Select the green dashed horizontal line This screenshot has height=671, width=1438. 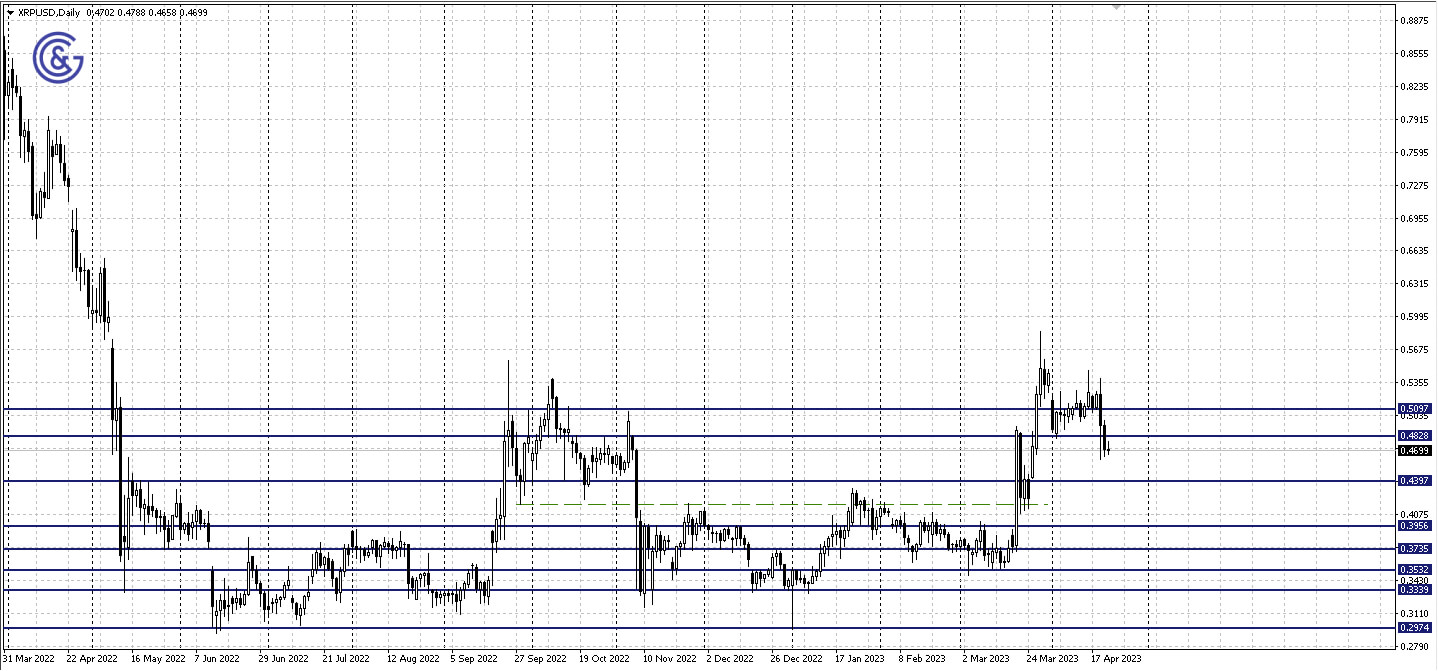coord(780,504)
